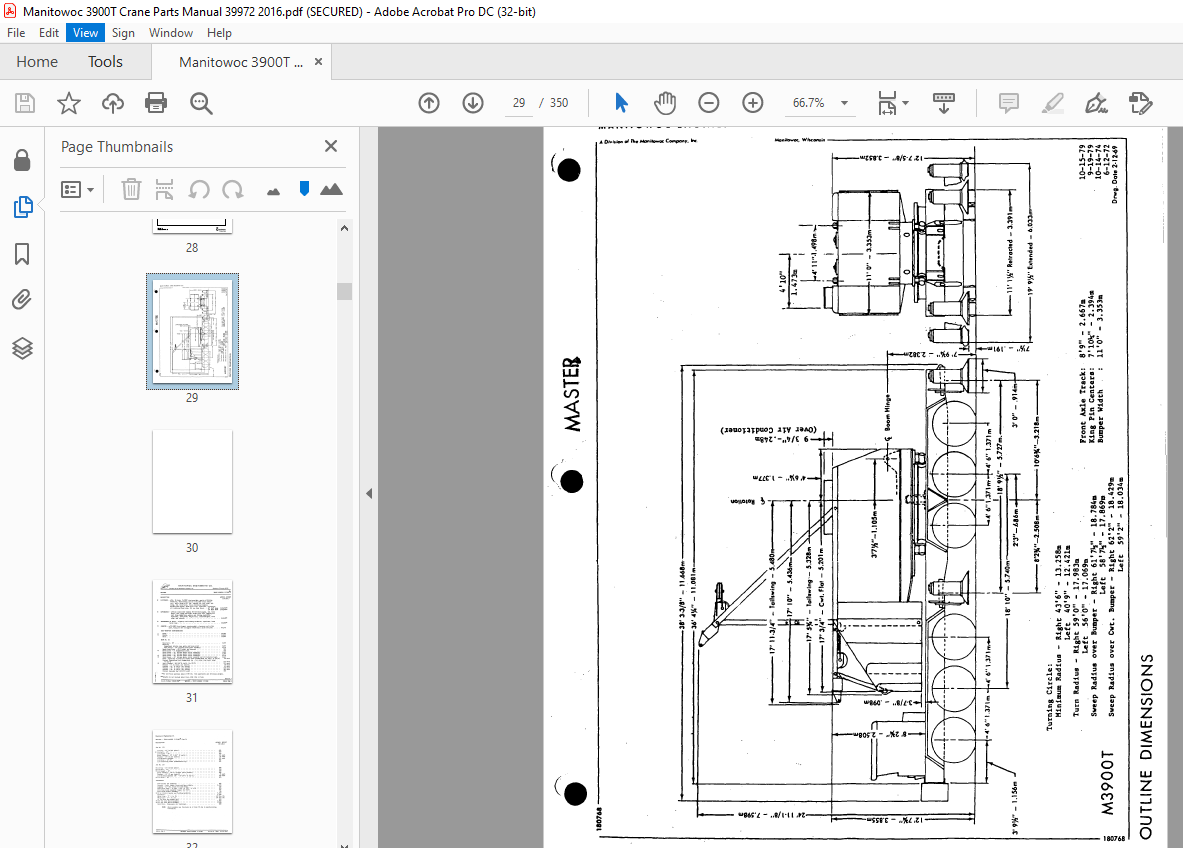1183x848 pixels.
Task: Upload file to cloud icon
Action: click(x=112, y=103)
